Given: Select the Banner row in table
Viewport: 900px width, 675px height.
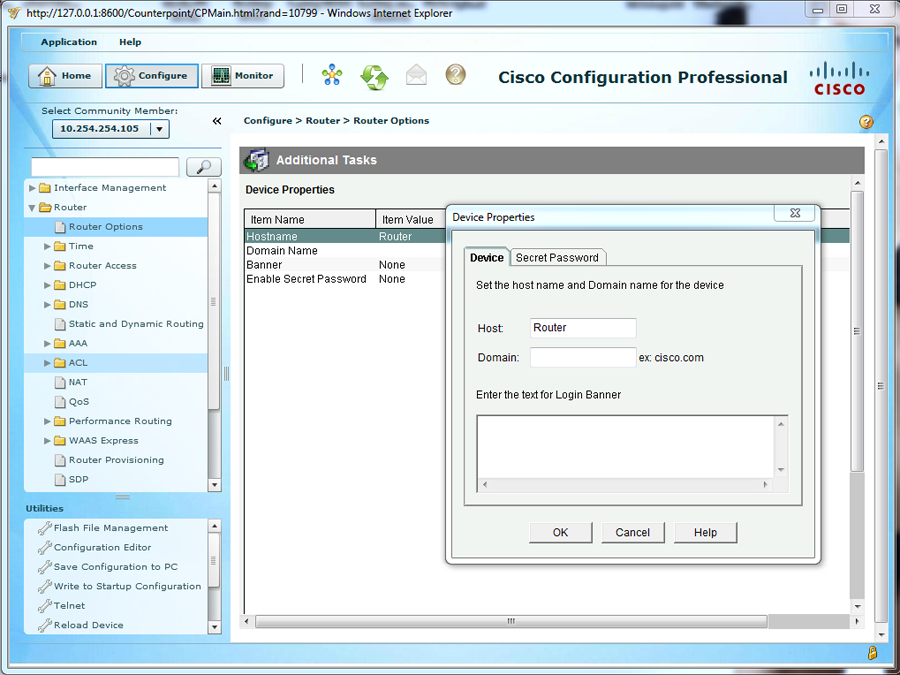Looking at the screenshot, I should pos(345,265).
